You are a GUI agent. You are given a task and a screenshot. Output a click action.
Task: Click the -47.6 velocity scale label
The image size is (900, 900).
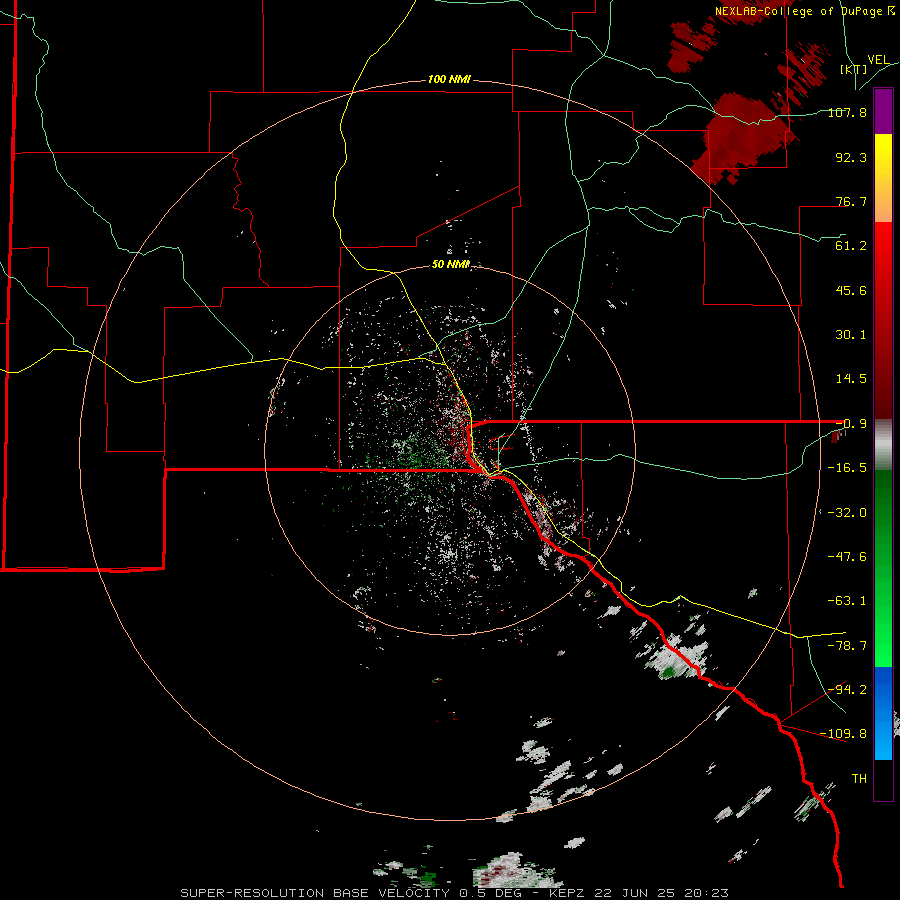click(848, 557)
